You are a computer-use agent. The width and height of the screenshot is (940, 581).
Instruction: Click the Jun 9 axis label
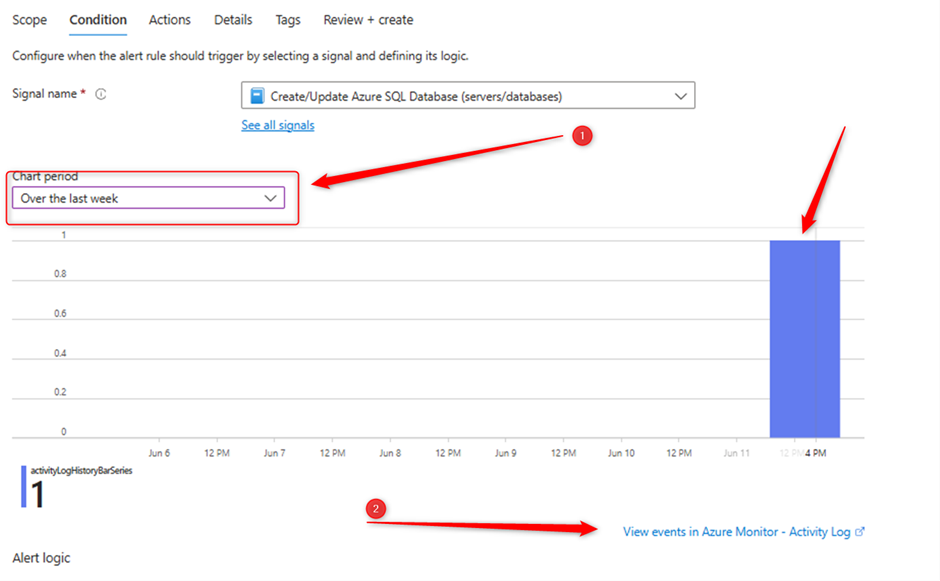505,453
